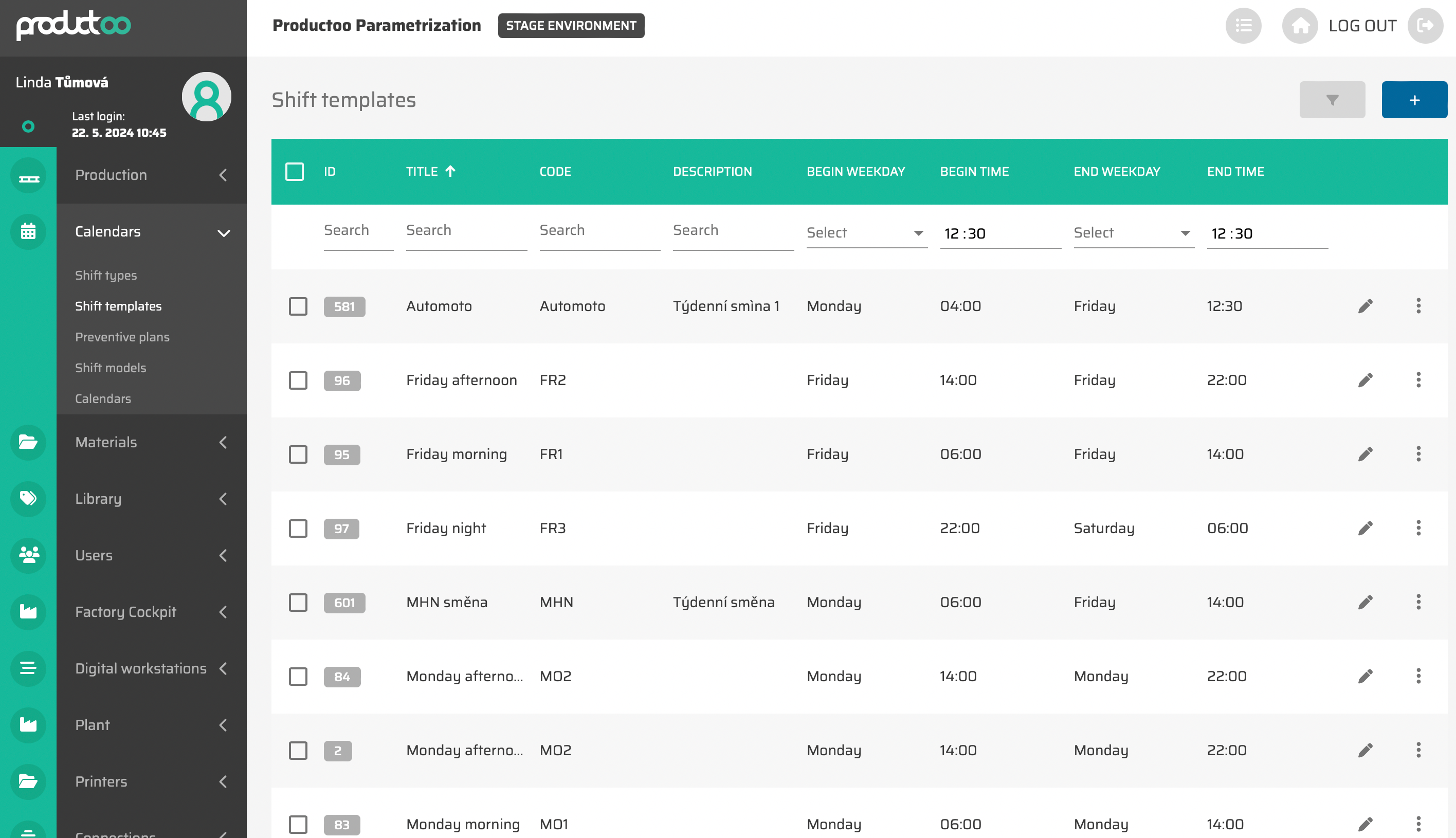Go to Shift models submenu item
Screen dimensions: 1456x838
pyautogui.click(x=111, y=368)
